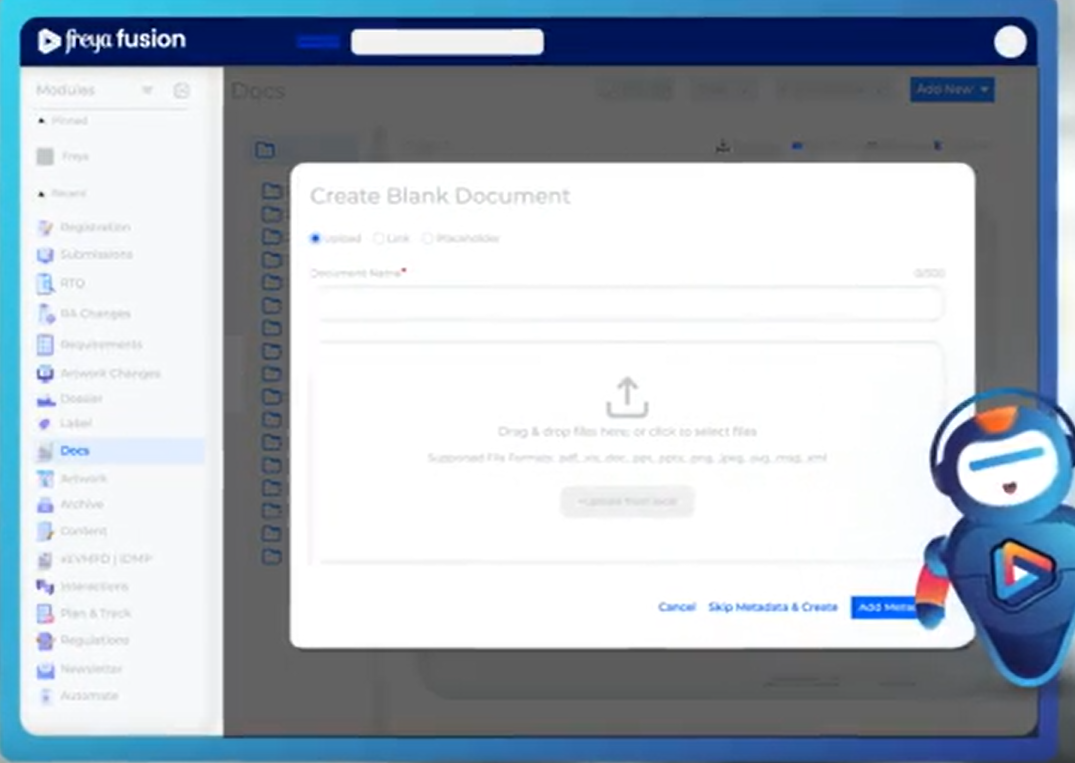The image size is (1075, 763).
Task: Click the upload arrow icon in drop zone
Action: point(627,397)
